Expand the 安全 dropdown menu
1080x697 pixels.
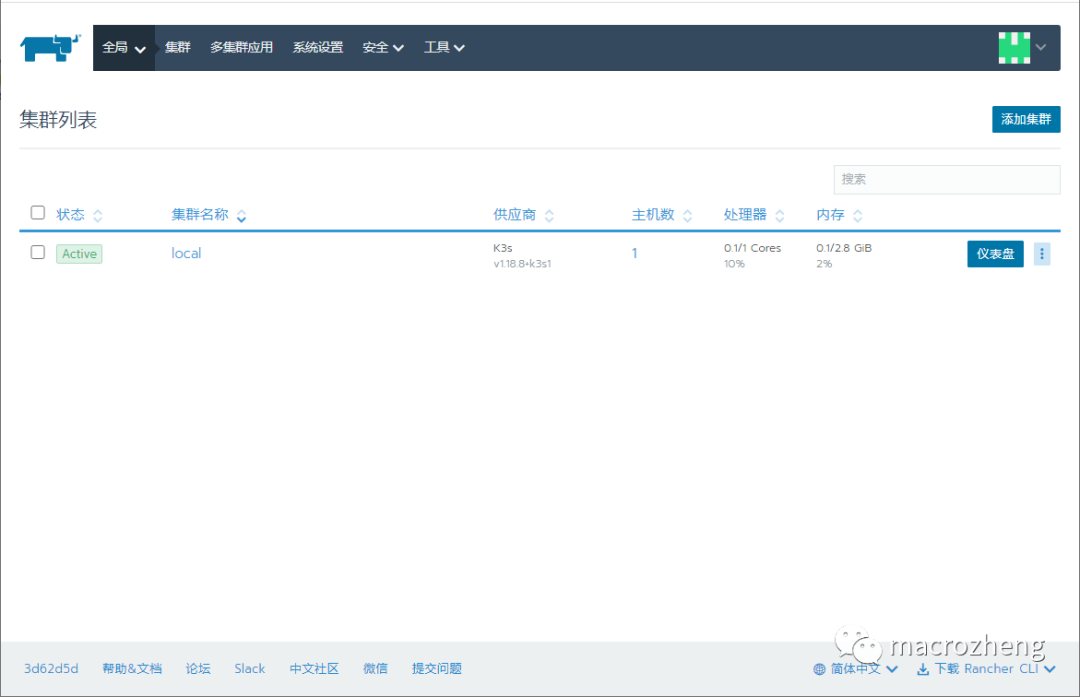383,47
